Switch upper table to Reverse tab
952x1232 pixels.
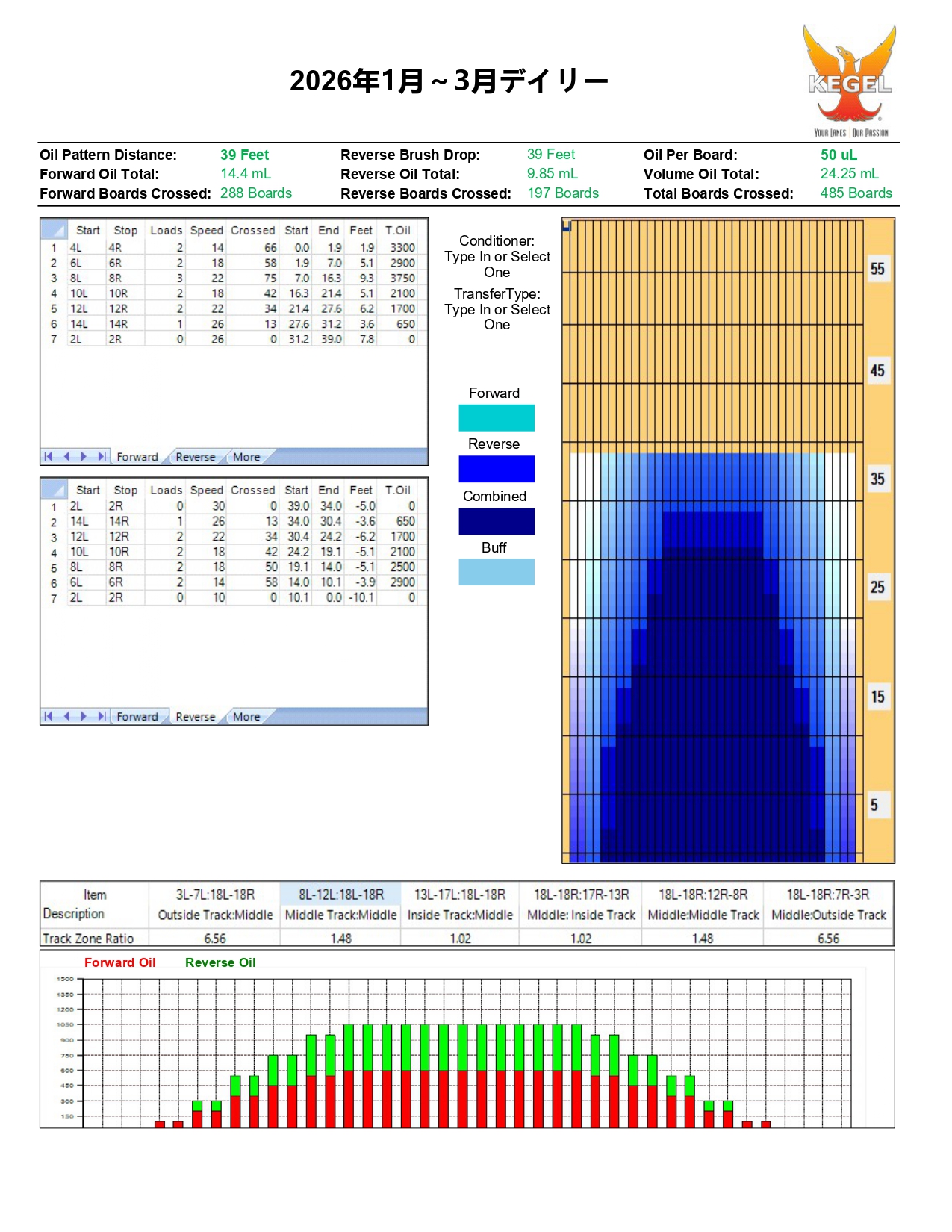(195, 457)
